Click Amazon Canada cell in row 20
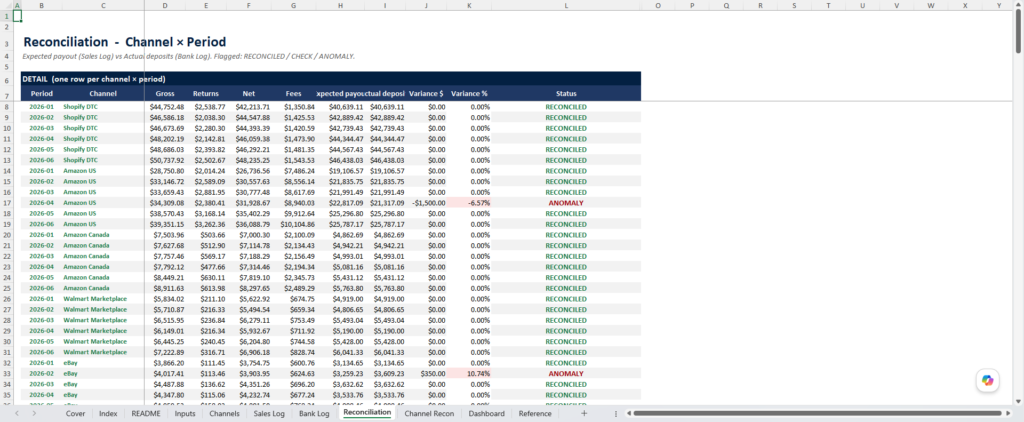Screen dimensions: 1024x422 pos(103,235)
